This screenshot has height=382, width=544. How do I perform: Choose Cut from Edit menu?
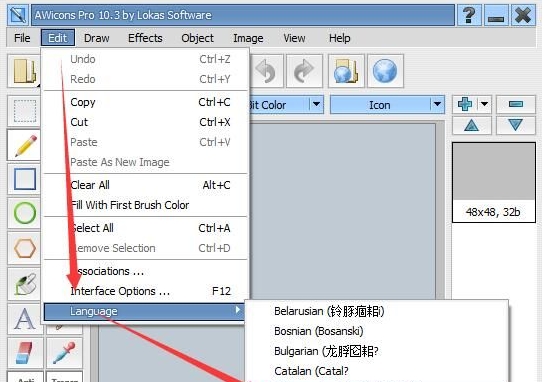[146, 122]
